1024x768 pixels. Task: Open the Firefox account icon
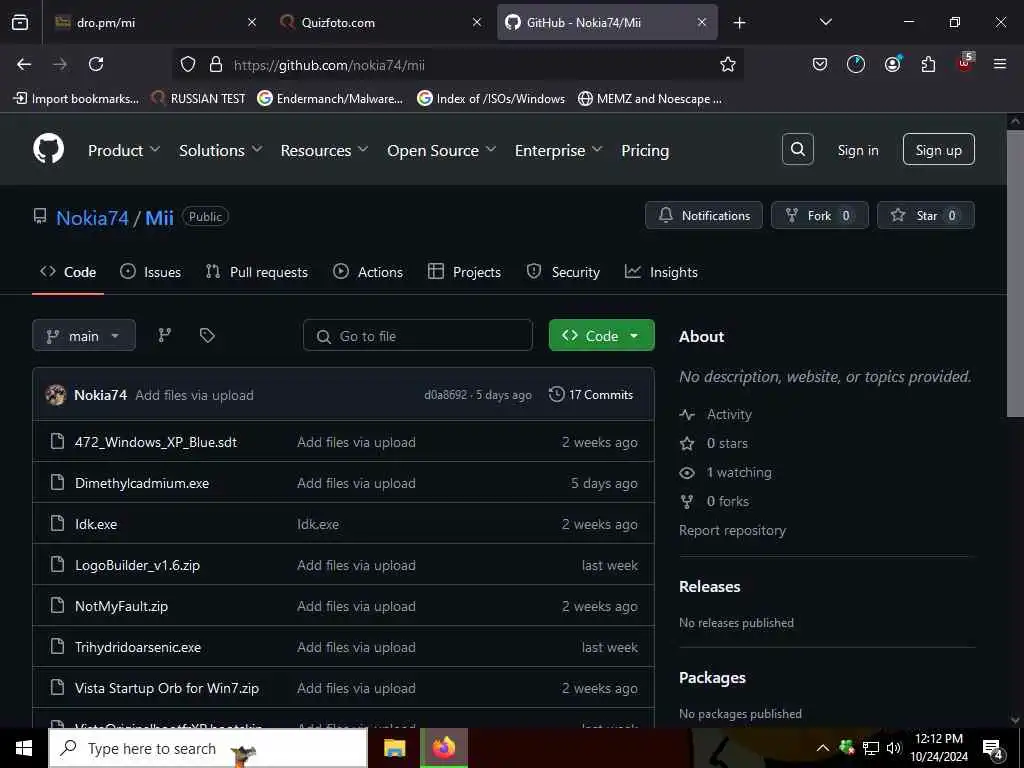click(x=892, y=64)
